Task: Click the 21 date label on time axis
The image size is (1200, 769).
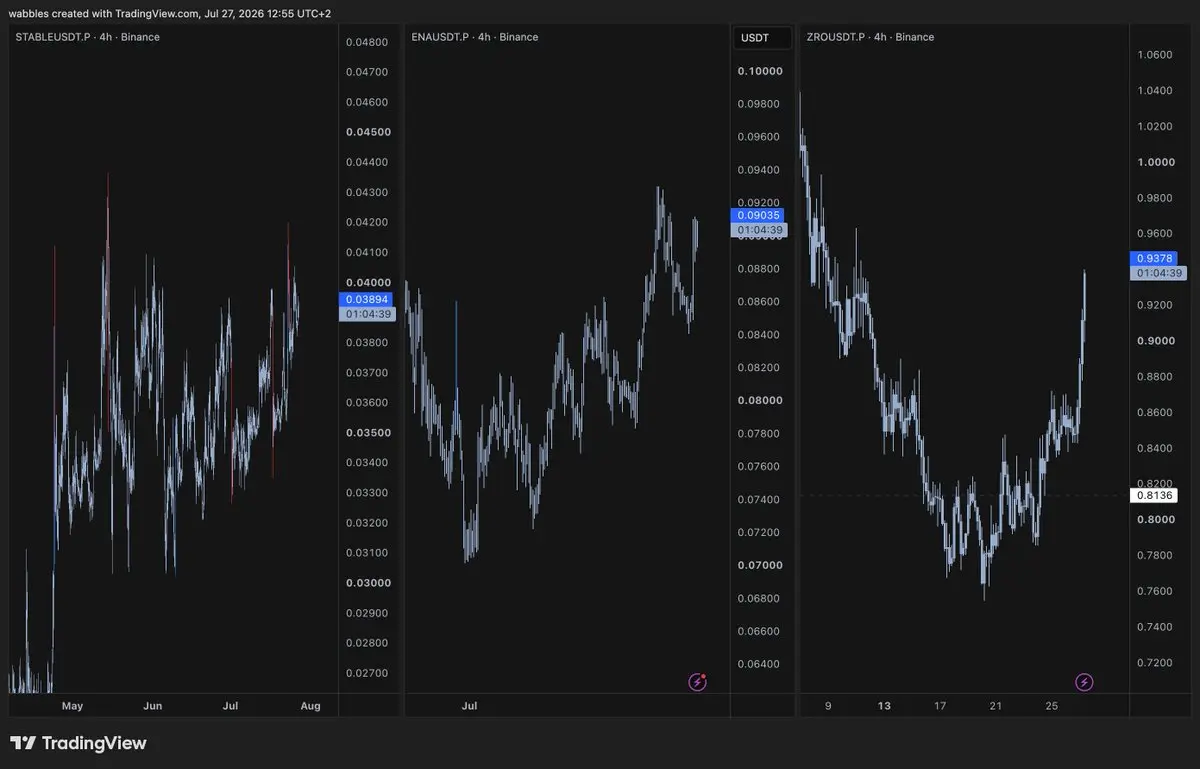Action: (996, 706)
